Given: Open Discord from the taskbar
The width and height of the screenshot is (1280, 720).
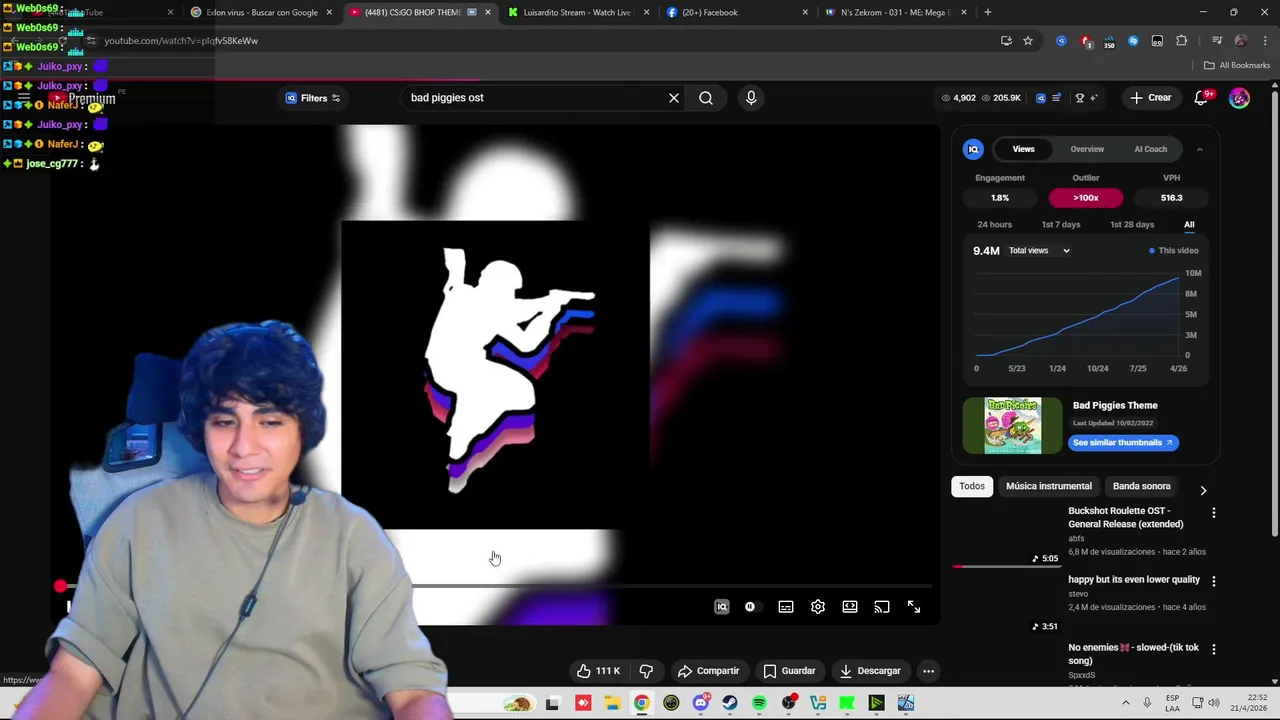Looking at the screenshot, I should coord(701,704).
